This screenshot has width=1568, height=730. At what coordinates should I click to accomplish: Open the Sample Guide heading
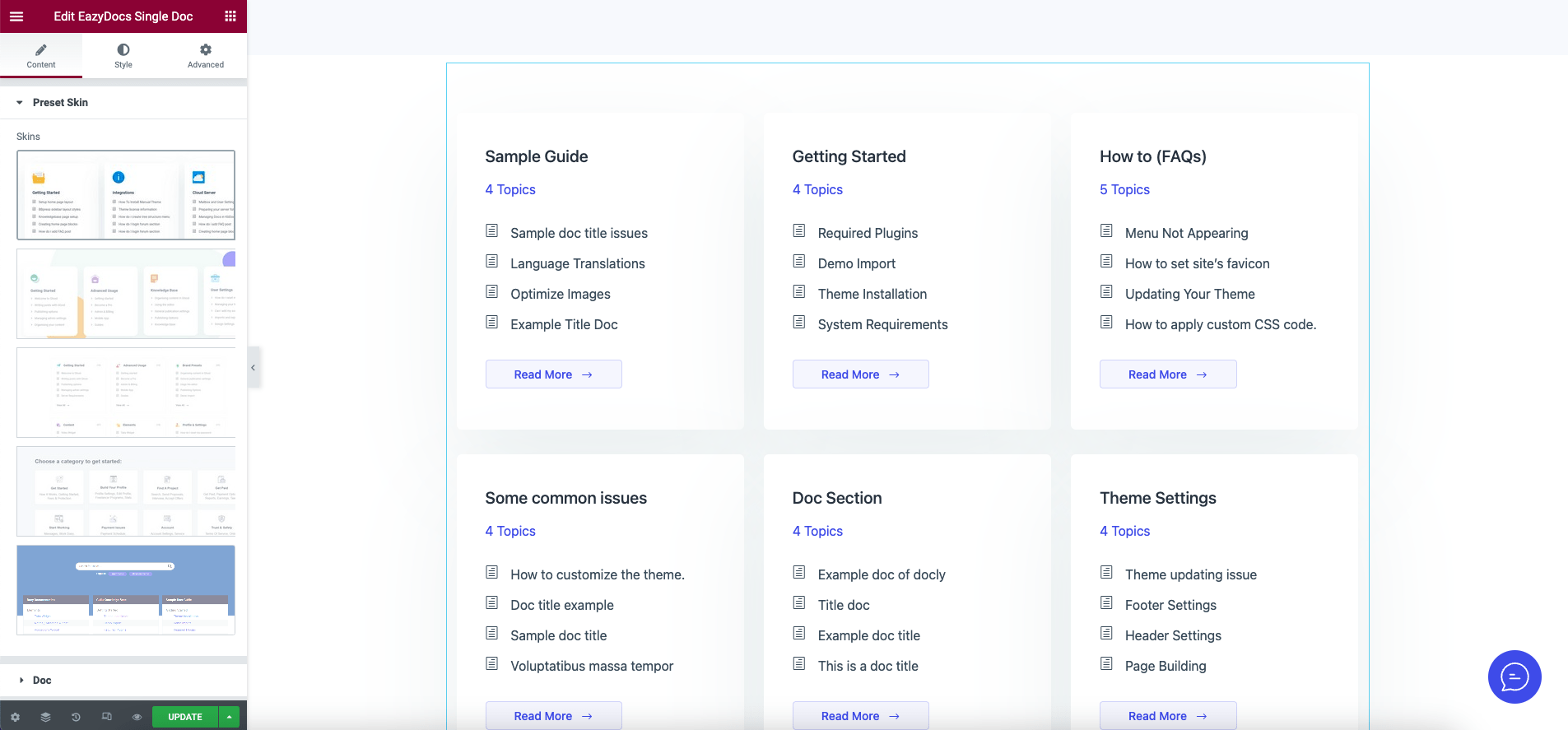(x=537, y=156)
